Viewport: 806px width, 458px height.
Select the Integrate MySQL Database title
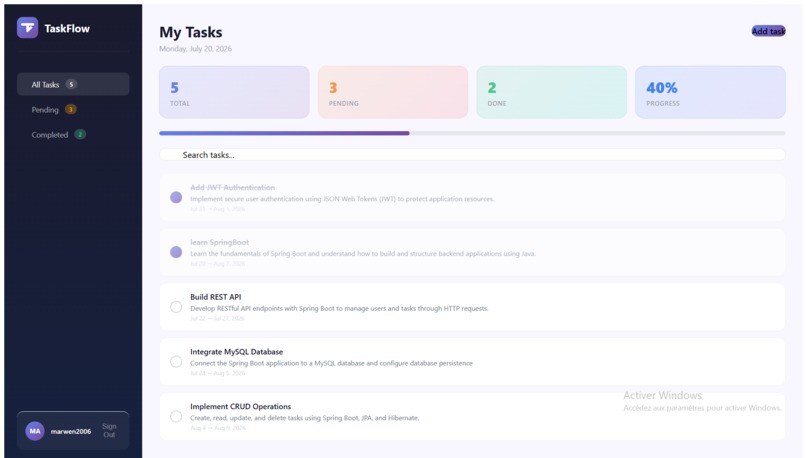(236, 352)
